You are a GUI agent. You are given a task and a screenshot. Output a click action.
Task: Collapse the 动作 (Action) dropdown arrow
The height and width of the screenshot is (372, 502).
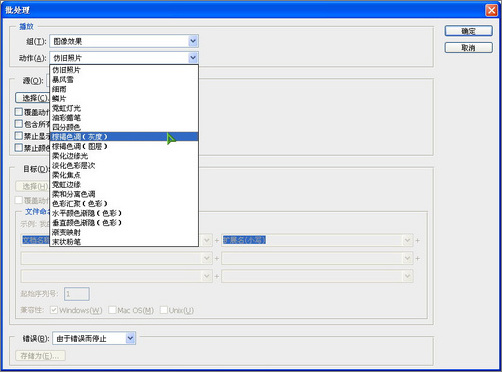(x=193, y=58)
